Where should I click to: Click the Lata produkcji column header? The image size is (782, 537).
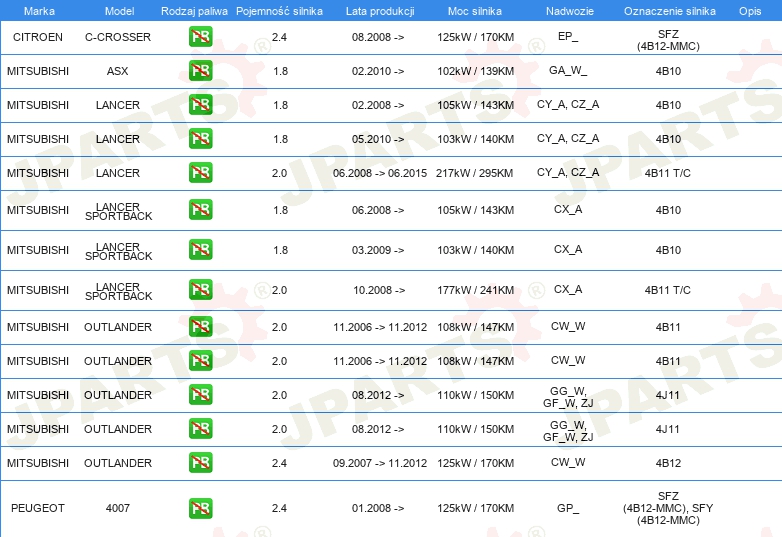(380, 11)
